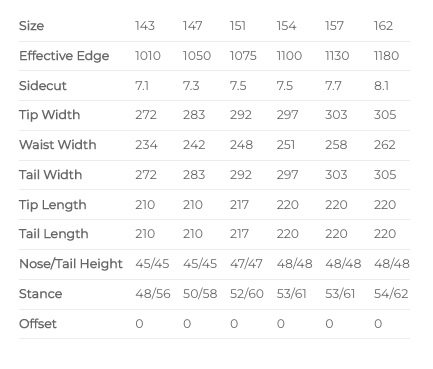Click the Tip Width row label

pyautogui.click(x=49, y=115)
